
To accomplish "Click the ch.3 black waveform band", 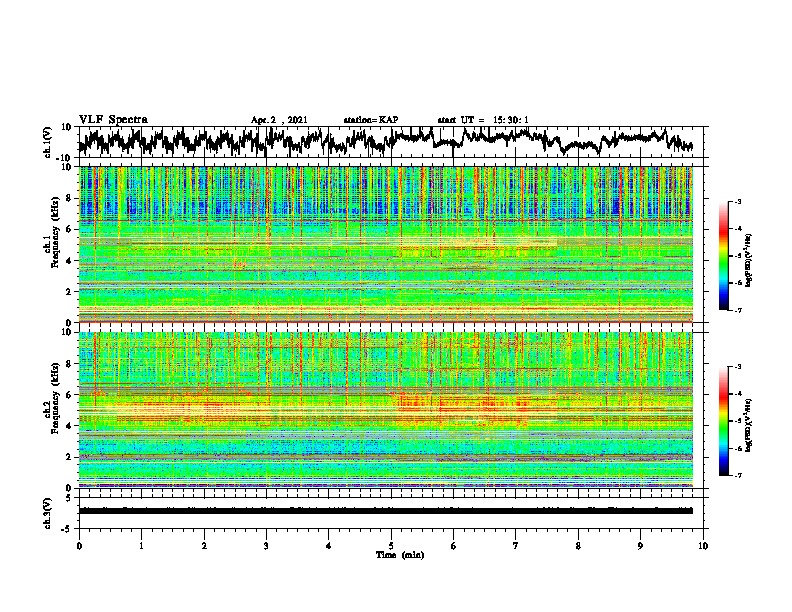I will coord(386,511).
